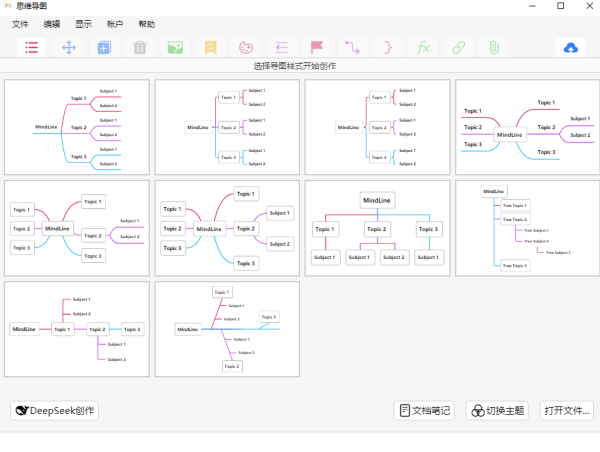600x452 pixels.
Task: Select the relationship connector line icon
Action: coord(352,47)
